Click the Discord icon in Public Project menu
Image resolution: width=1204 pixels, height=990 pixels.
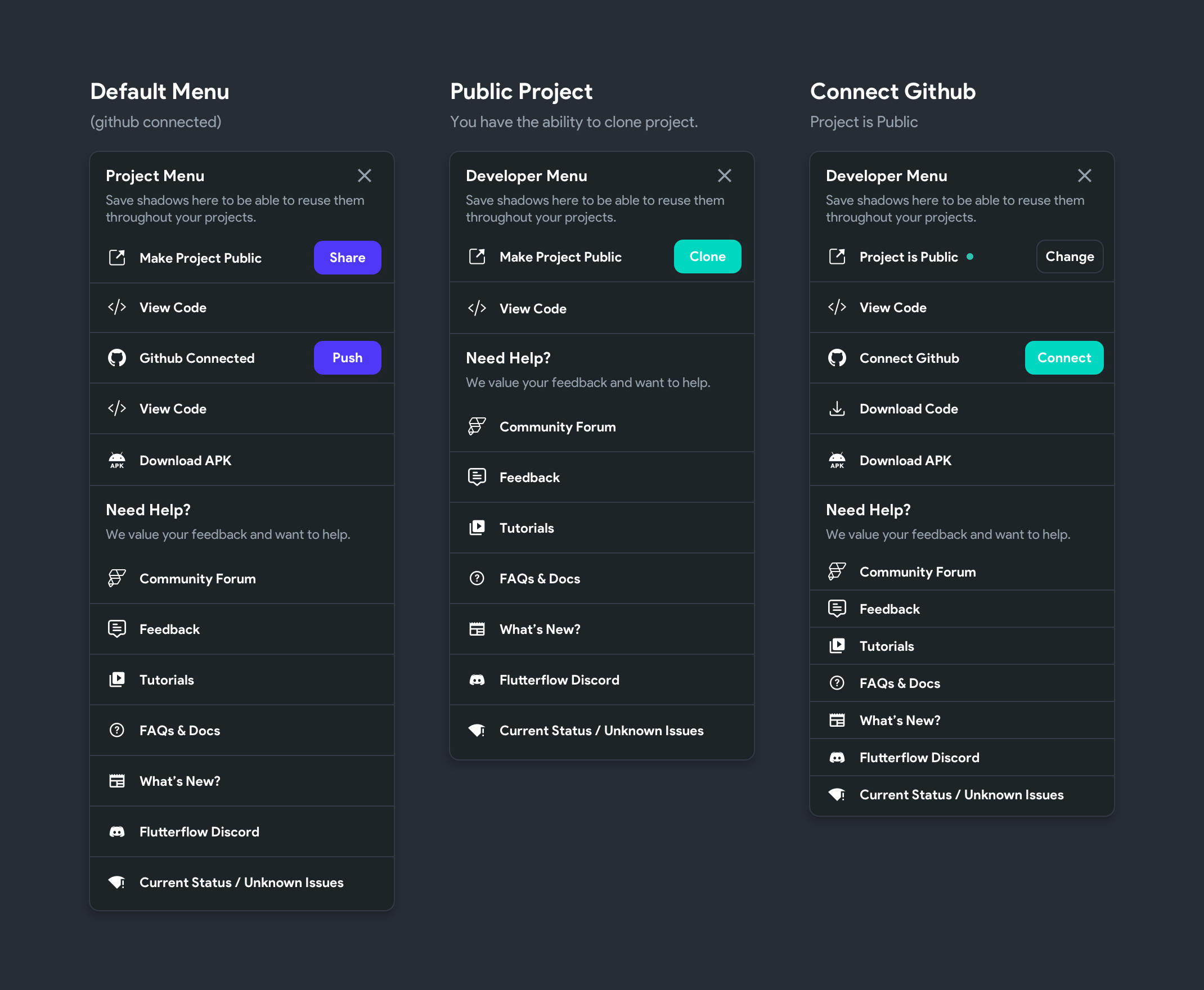[x=477, y=679]
